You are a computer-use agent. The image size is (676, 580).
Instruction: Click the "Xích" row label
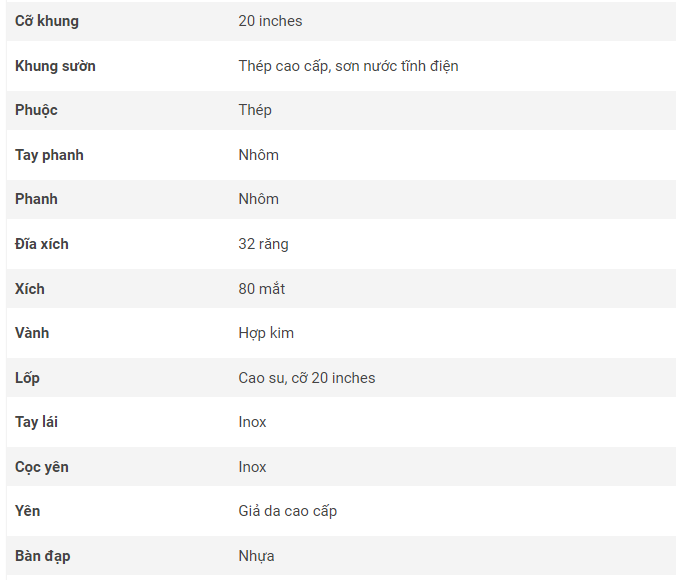30,289
